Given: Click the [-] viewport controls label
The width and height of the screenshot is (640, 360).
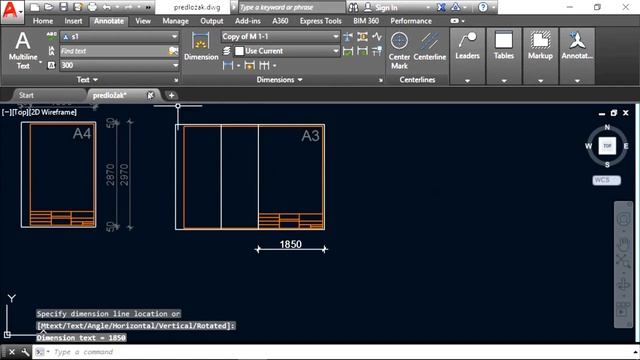Looking at the screenshot, I should pyautogui.click(x=6, y=112).
